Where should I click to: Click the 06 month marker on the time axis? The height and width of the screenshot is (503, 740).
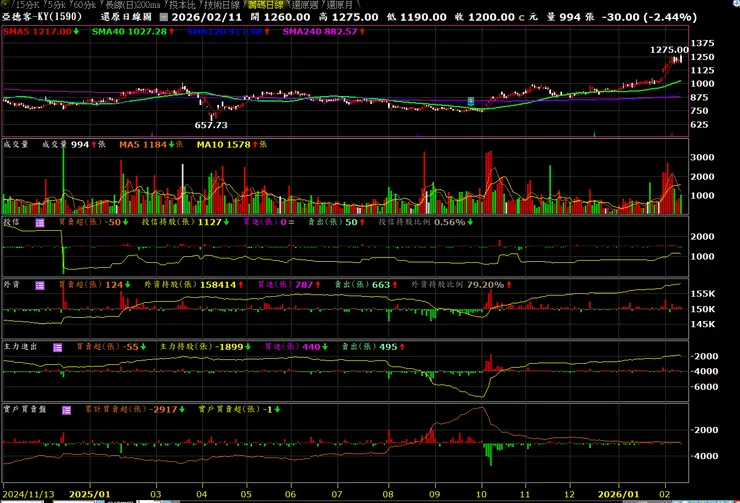(x=290, y=495)
